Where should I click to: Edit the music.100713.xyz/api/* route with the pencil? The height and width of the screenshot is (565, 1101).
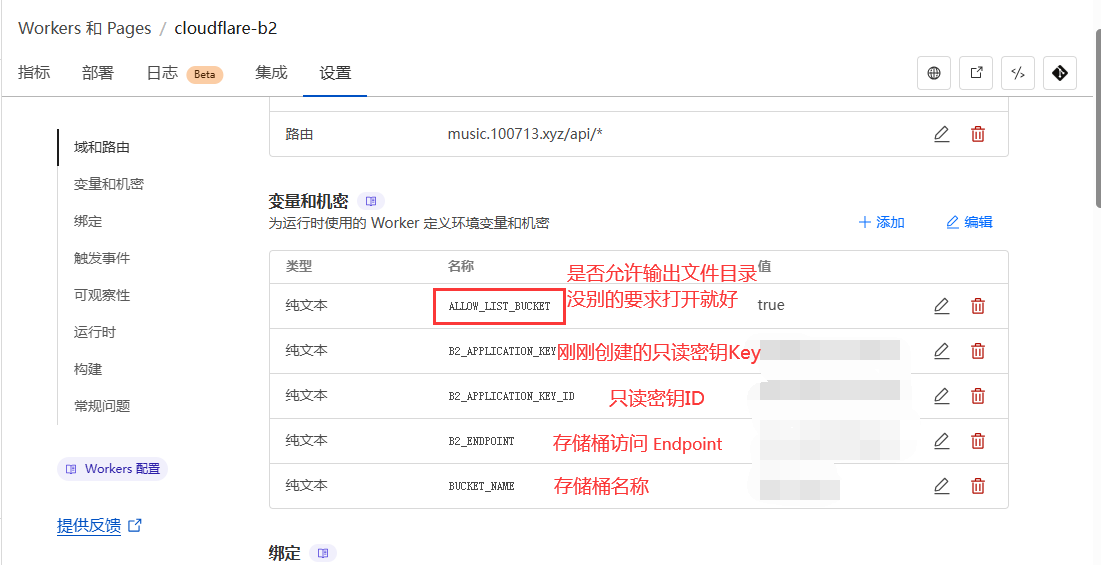coord(941,134)
